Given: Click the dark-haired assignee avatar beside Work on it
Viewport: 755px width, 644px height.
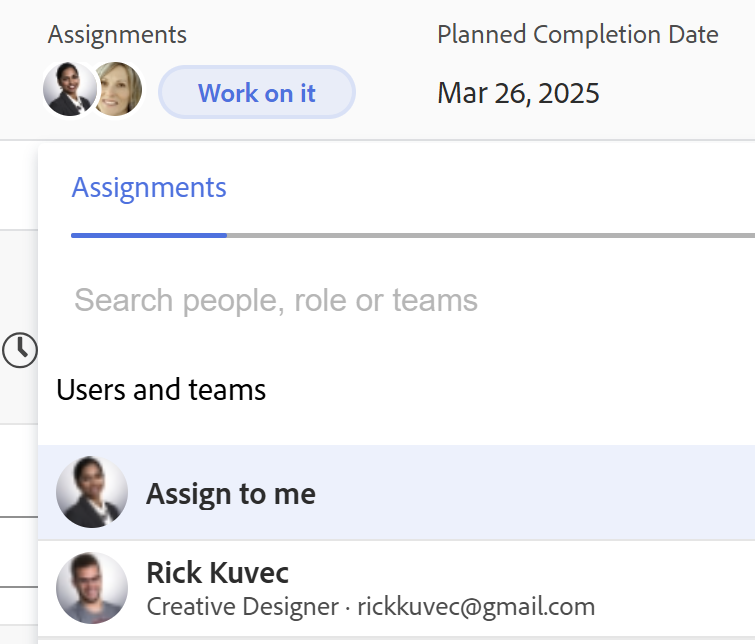Looking at the screenshot, I should tap(69, 90).
